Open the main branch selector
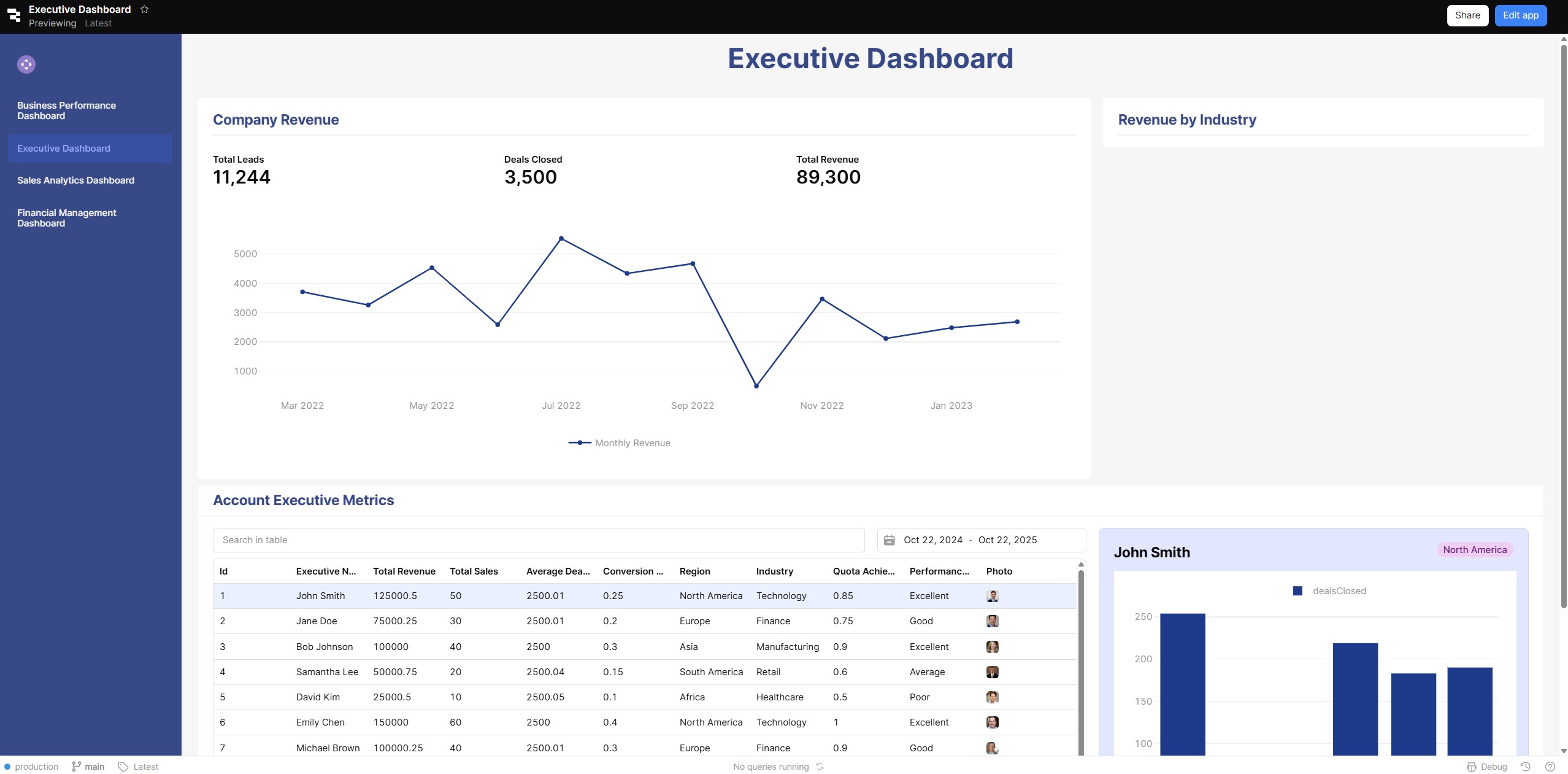The width and height of the screenshot is (1568, 774). pos(88,767)
